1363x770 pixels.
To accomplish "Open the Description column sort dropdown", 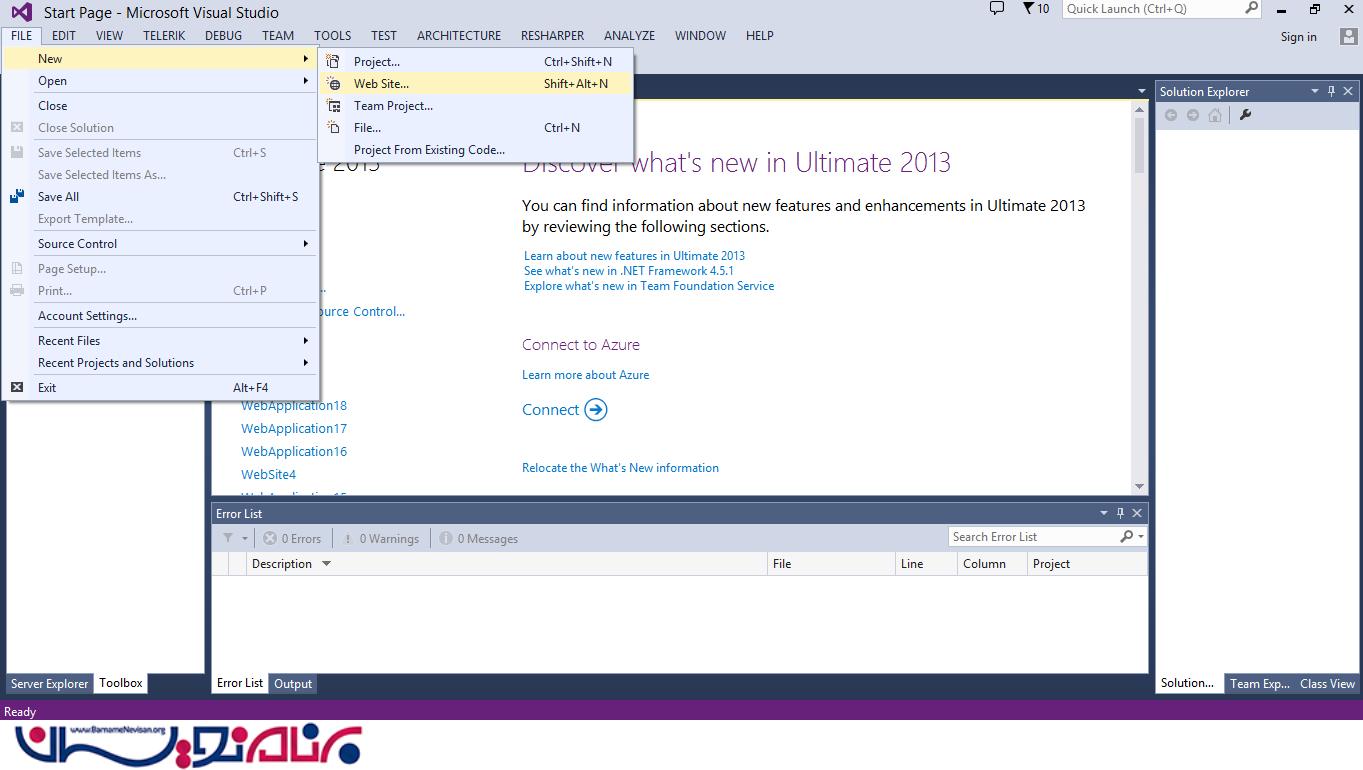I will 326,564.
